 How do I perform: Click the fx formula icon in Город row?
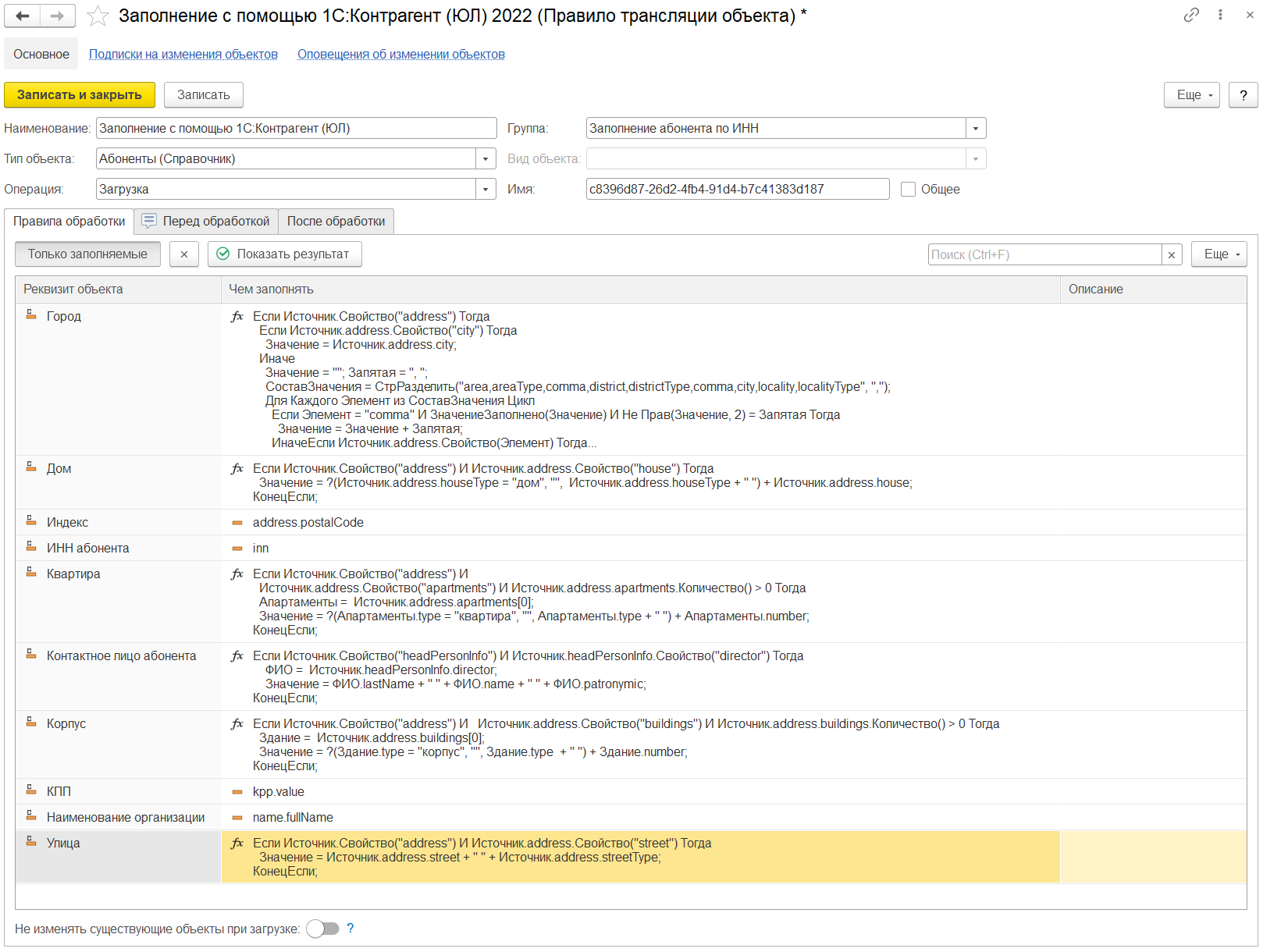click(x=237, y=317)
